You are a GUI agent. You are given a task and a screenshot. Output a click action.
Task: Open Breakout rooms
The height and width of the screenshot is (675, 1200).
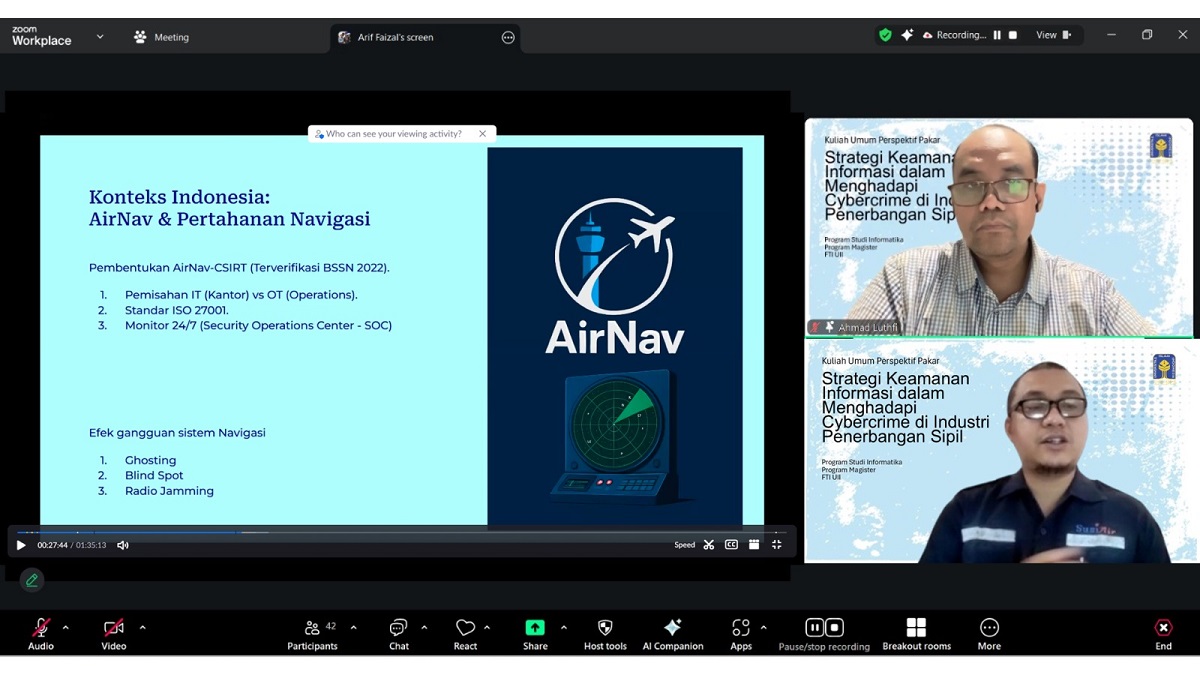(x=916, y=633)
